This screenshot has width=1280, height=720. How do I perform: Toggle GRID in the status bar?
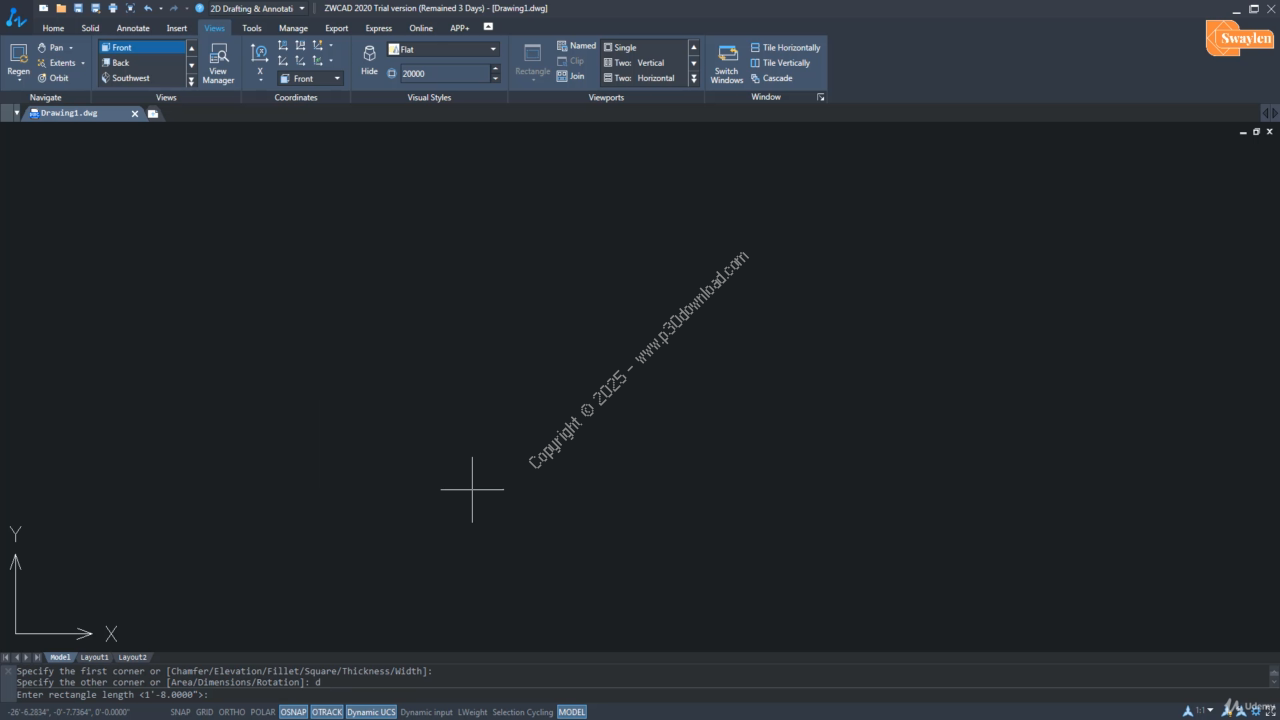pyautogui.click(x=205, y=712)
